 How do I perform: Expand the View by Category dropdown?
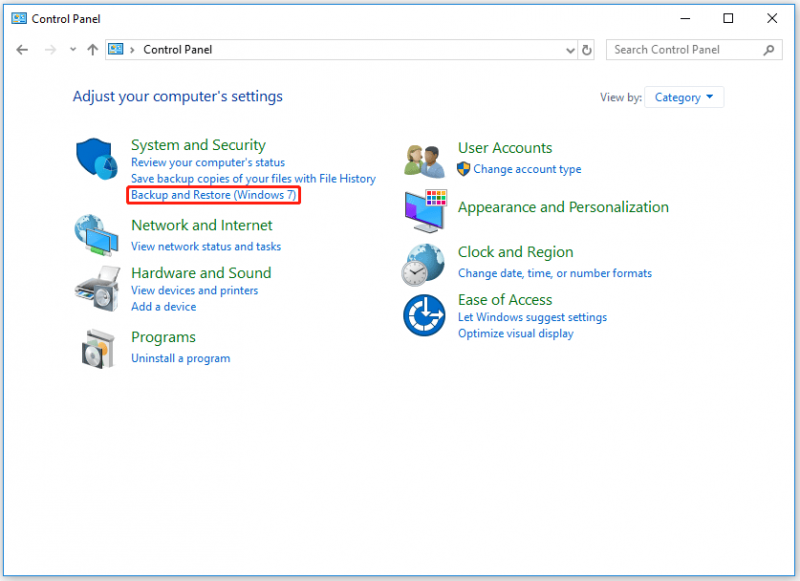(x=684, y=97)
